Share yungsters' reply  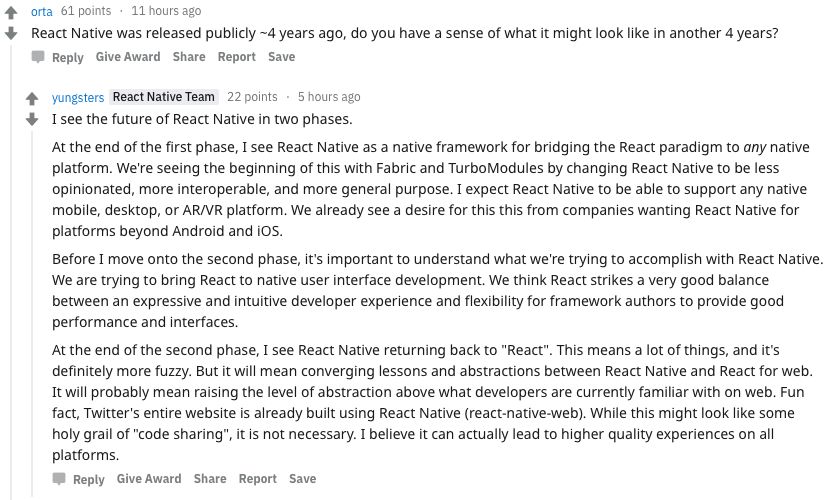(210, 479)
